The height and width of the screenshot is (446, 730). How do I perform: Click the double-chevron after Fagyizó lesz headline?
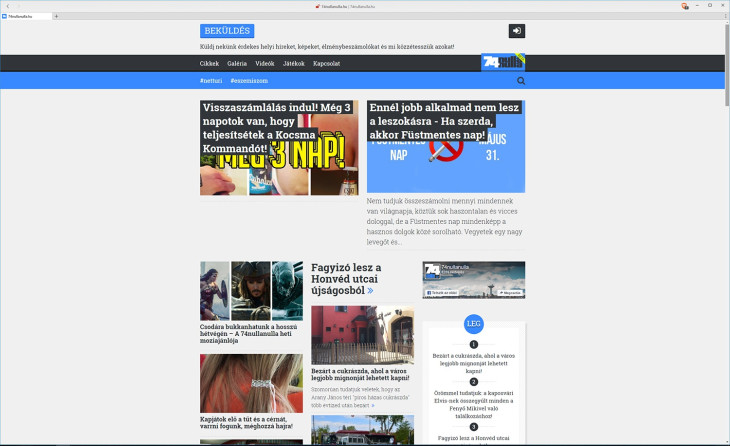(370, 291)
